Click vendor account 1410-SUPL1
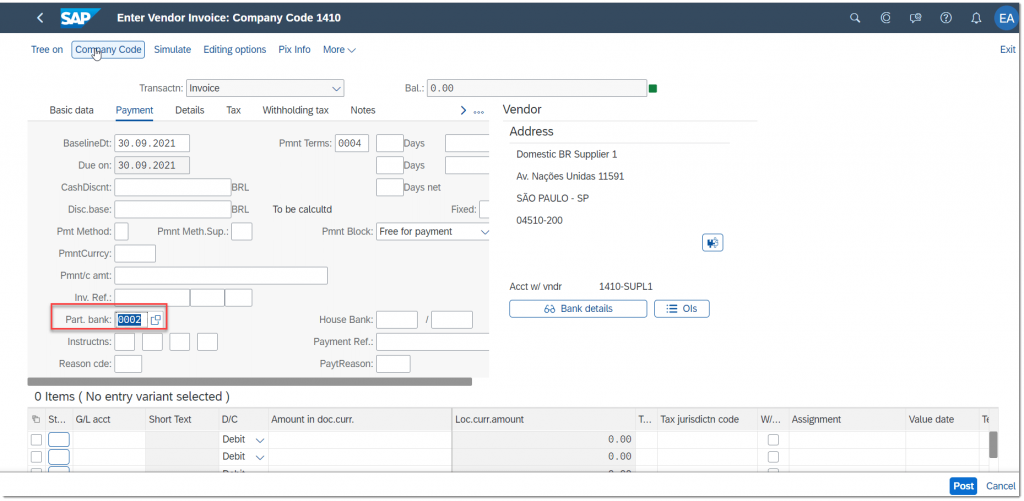Screen dimensions: 1024x501 [x=626, y=286]
